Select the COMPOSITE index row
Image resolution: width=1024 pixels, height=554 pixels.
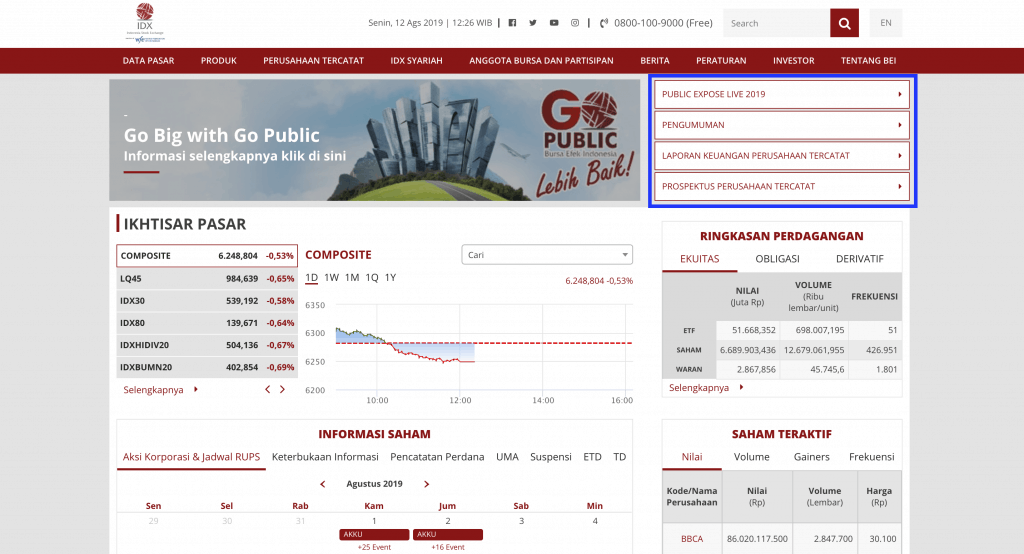(207, 255)
